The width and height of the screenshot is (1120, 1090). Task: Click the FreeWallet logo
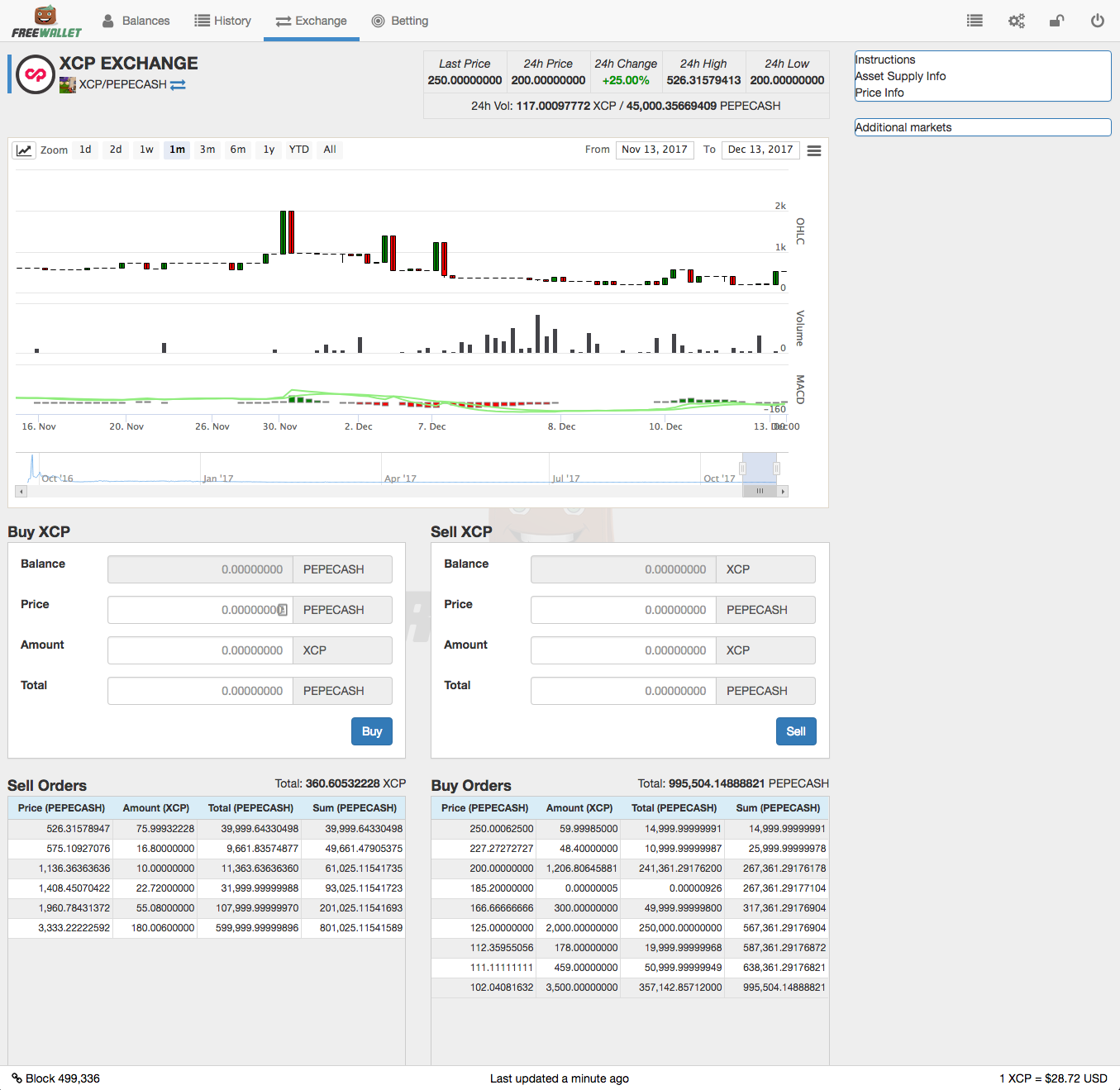click(x=46, y=21)
